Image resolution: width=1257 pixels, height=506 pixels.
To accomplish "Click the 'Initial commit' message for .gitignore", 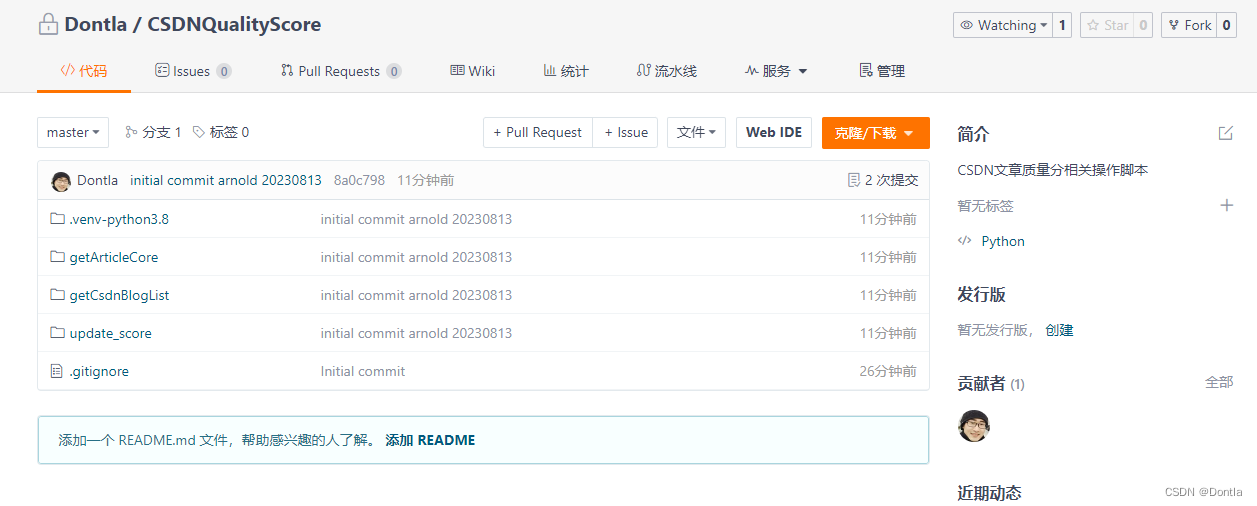I will (363, 371).
